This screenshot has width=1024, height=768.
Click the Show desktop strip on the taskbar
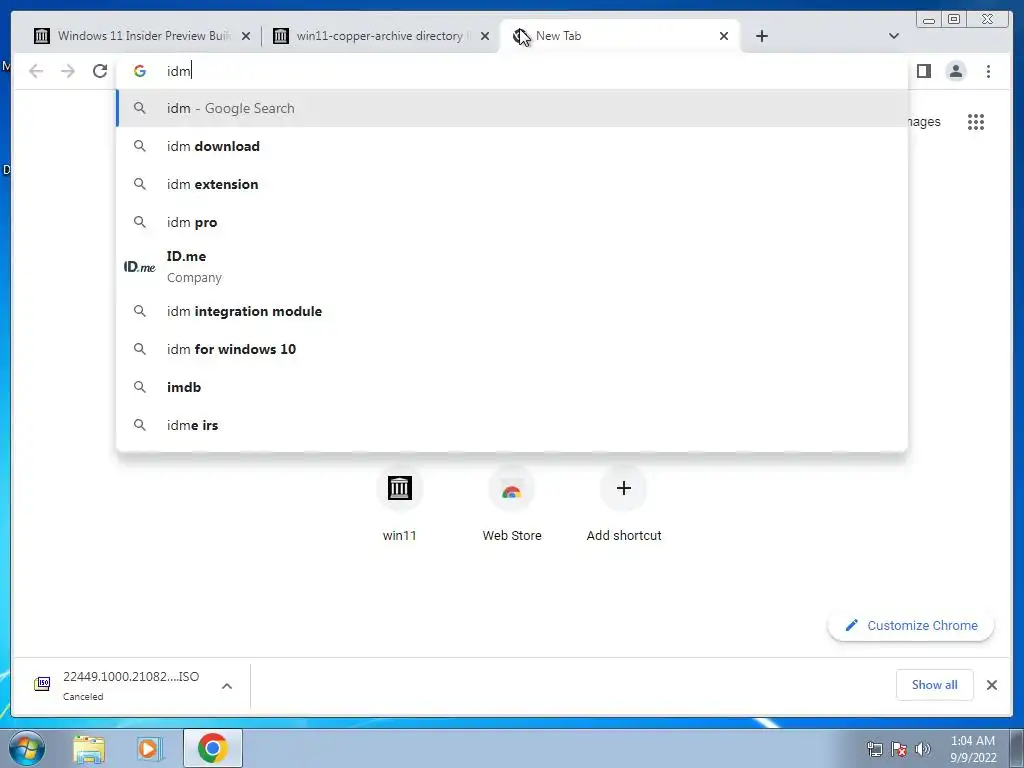tap(1017, 748)
